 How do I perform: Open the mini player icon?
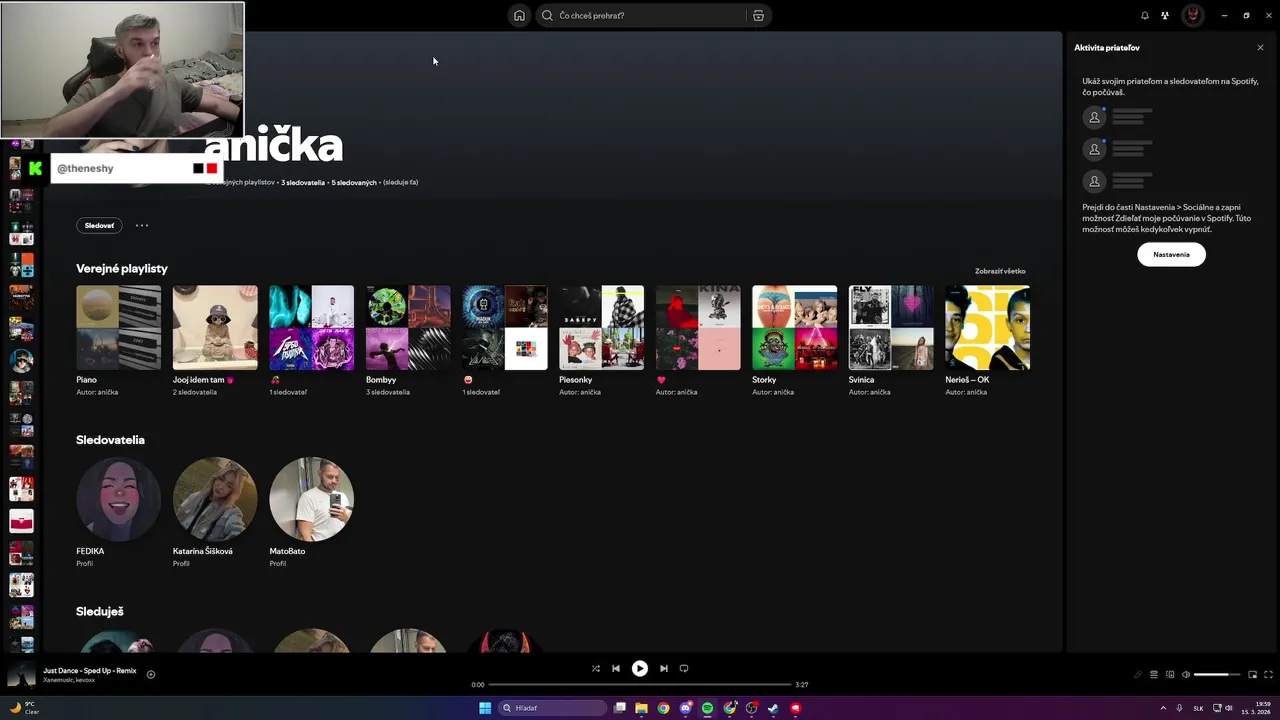coord(1252,675)
